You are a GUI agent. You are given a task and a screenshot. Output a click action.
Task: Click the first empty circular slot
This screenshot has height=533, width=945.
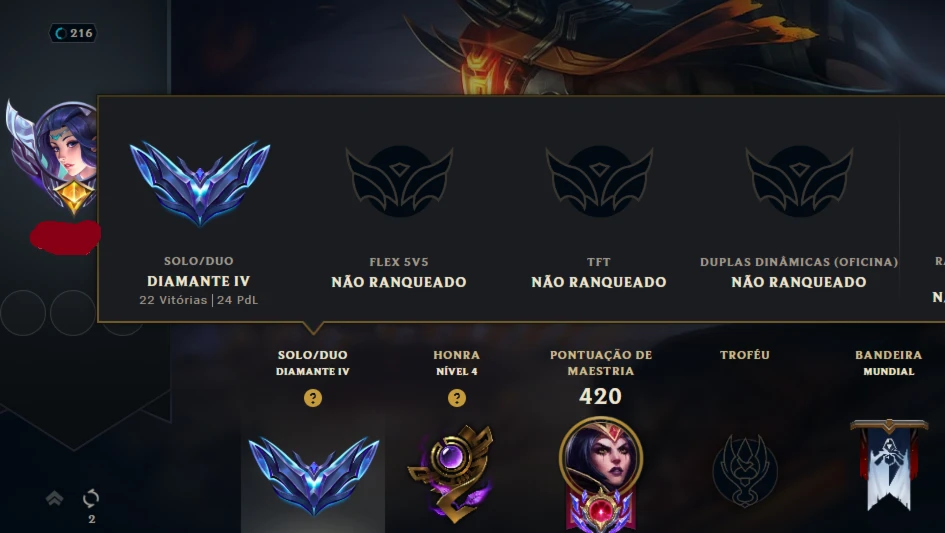tap(23, 313)
